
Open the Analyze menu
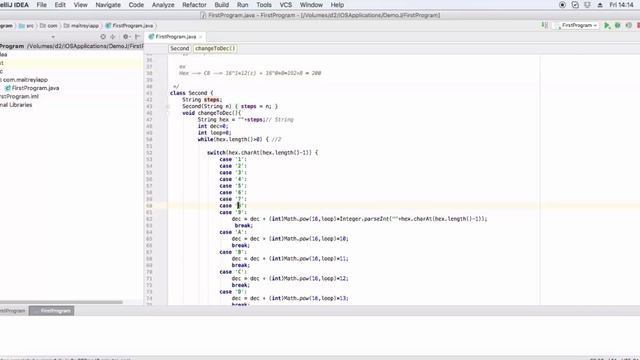click(x=163, y=5)
